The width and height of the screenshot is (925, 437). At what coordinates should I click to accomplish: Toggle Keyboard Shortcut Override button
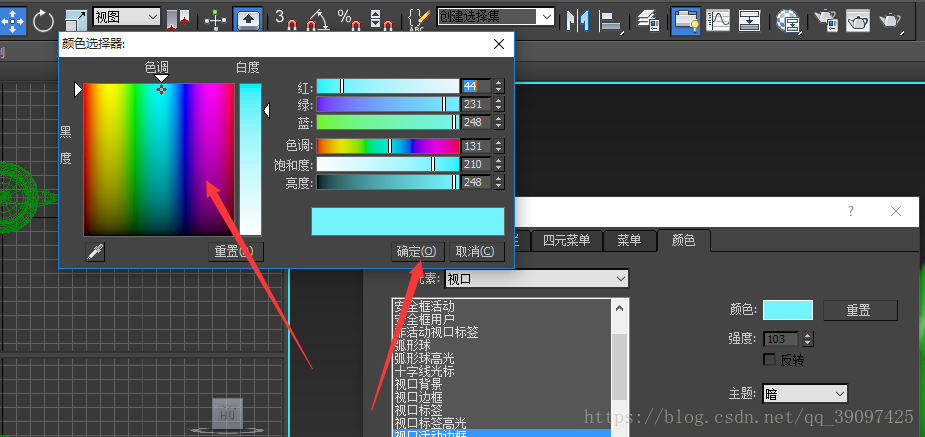[248, 19]
